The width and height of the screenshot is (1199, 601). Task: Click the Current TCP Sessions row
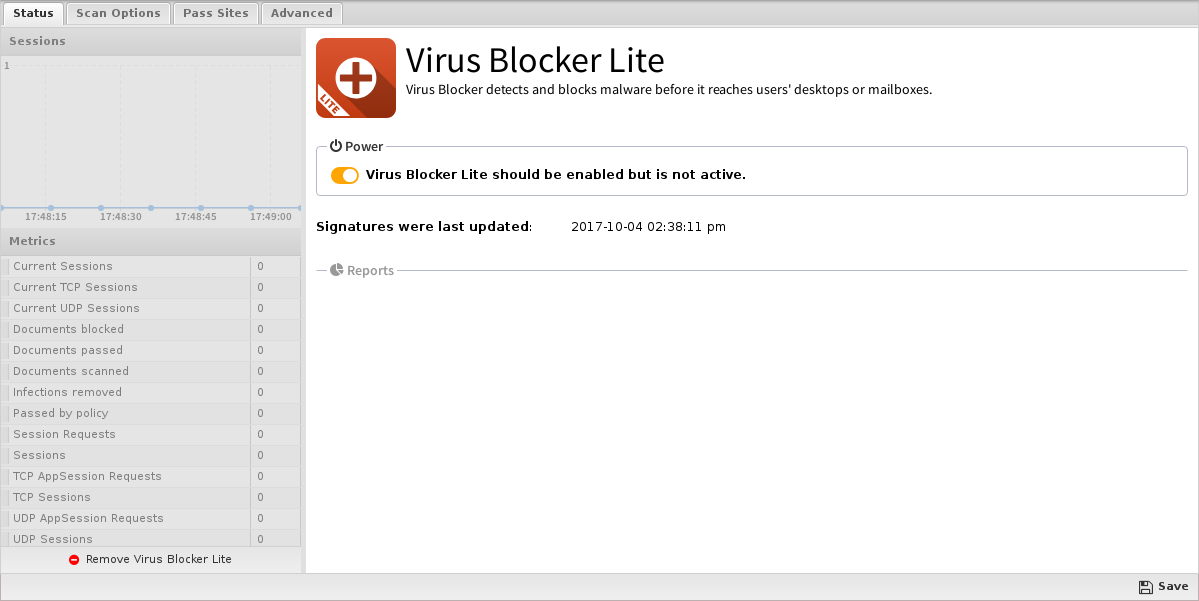click(151, 288)
